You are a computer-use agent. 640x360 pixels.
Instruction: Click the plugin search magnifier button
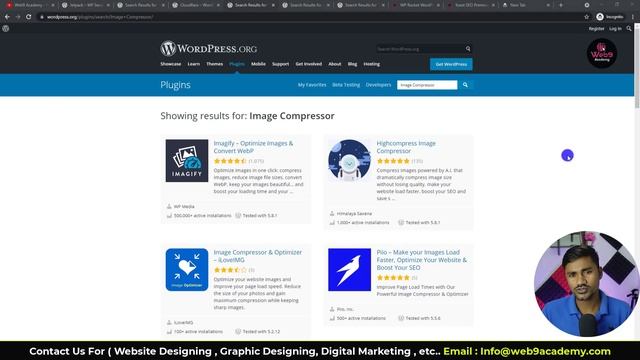(x=465, y=85)
